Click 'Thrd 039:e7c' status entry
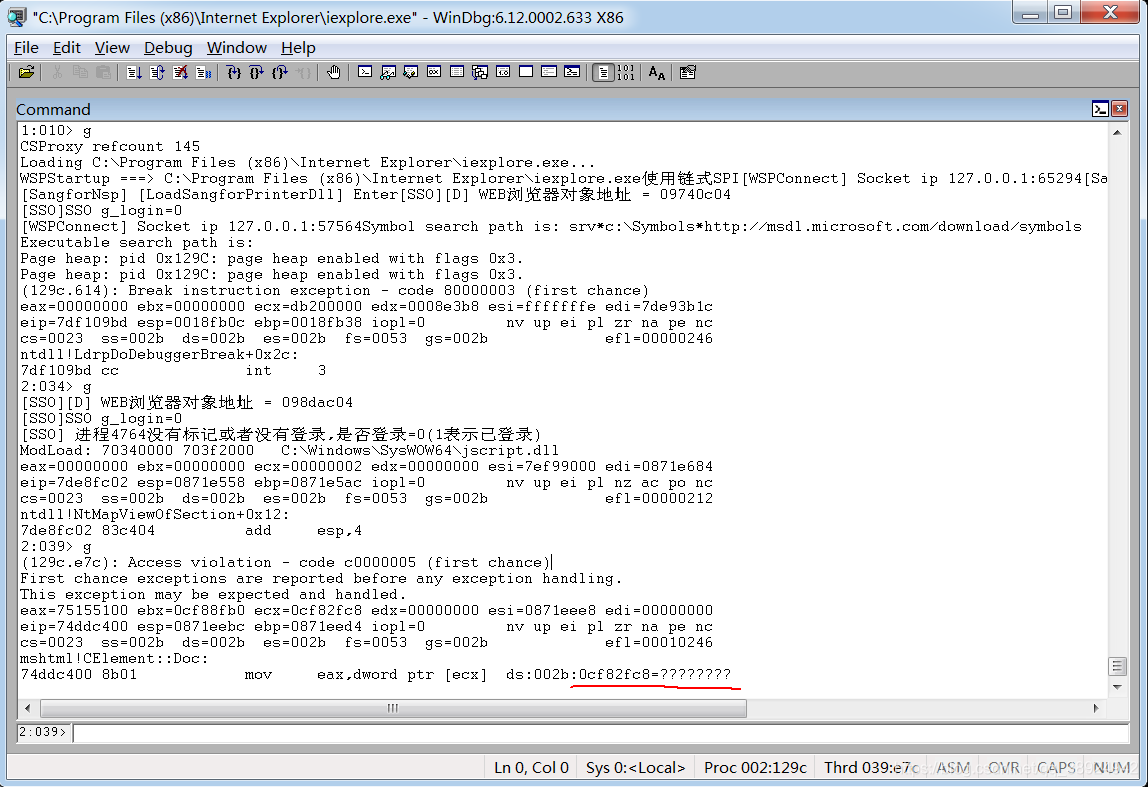This screenshot has height=787, width=1148. click(871, 767)
